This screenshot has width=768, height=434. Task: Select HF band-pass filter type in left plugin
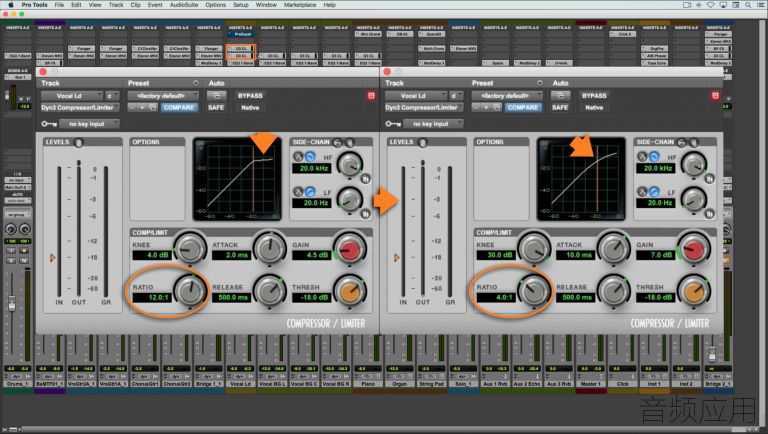tap(298, 157)
